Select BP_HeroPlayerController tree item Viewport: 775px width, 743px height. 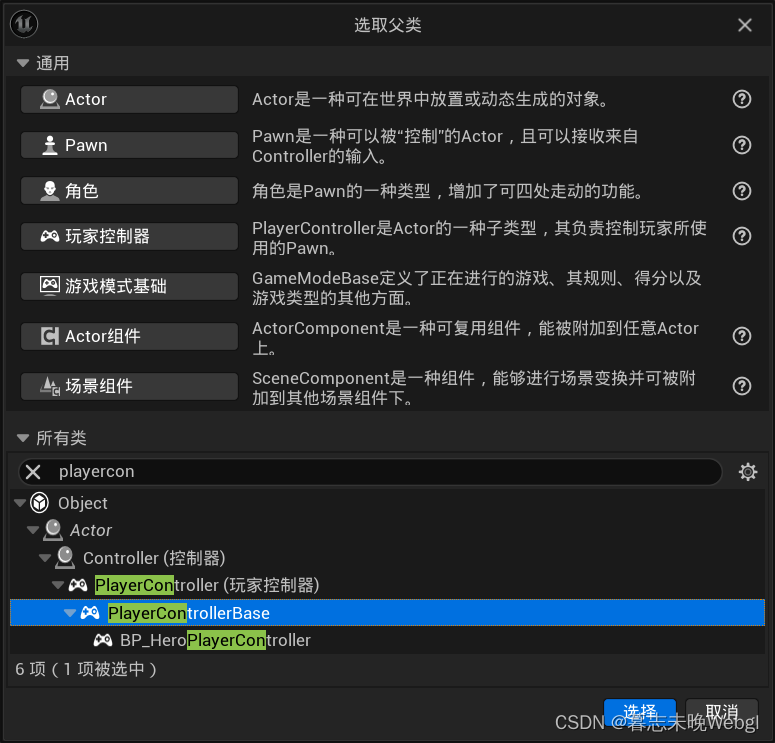click(x=215, y=640)
